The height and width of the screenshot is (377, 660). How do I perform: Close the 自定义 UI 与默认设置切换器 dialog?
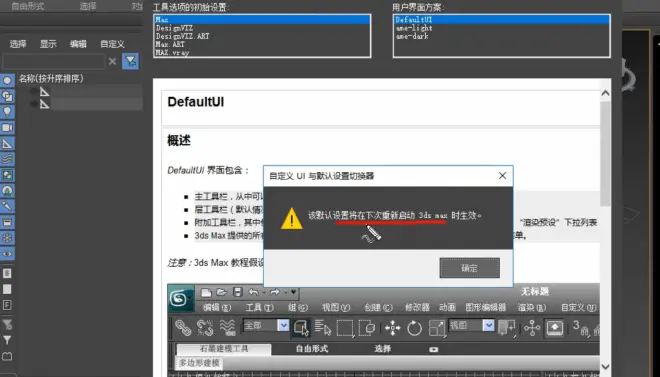coord(502,176)
